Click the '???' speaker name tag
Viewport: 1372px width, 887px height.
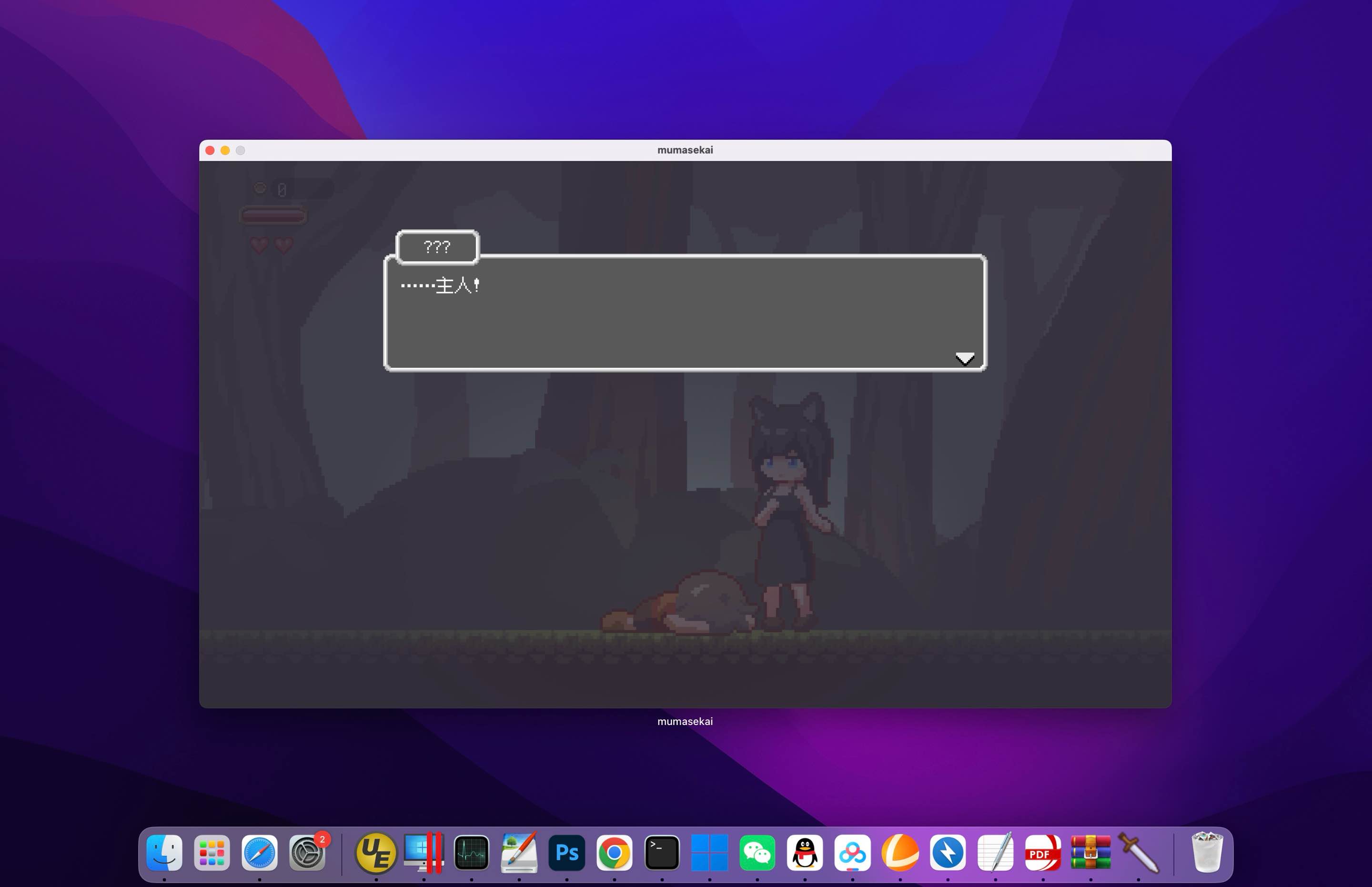point(437,247)
